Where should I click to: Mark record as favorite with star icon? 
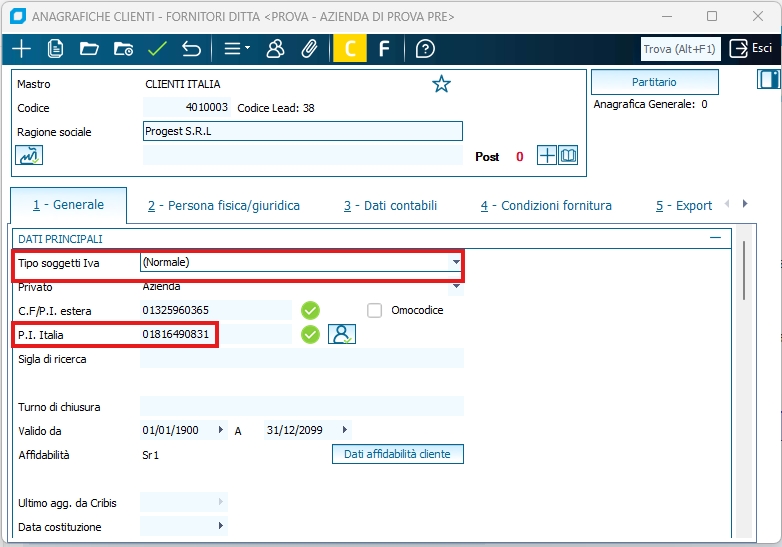[441, 84]
